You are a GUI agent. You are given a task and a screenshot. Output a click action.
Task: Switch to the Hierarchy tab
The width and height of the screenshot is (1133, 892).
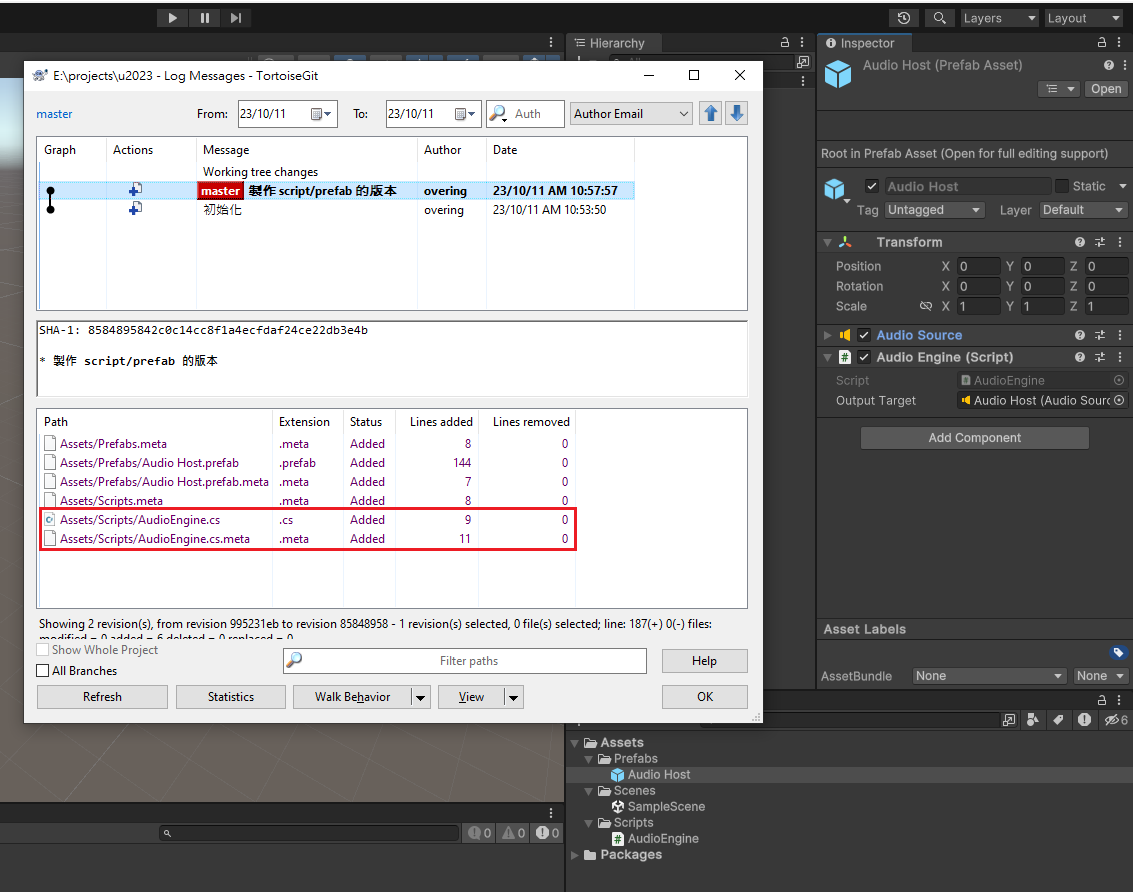coord(614,42)
